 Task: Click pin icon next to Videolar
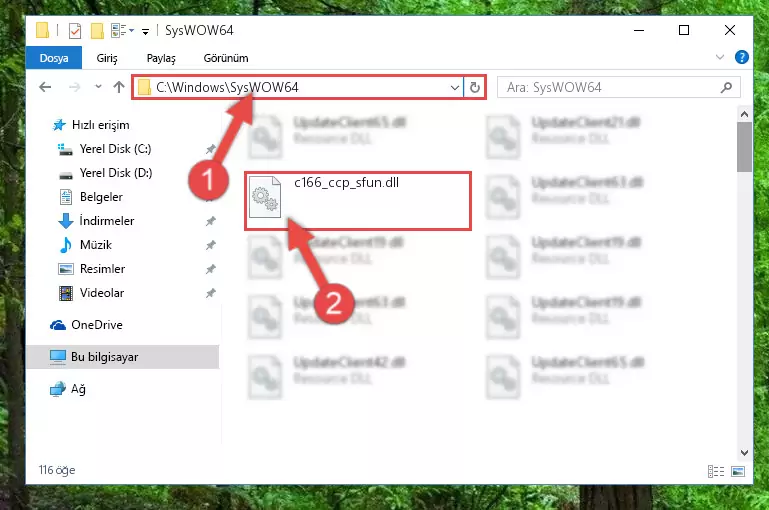[210, 293]
